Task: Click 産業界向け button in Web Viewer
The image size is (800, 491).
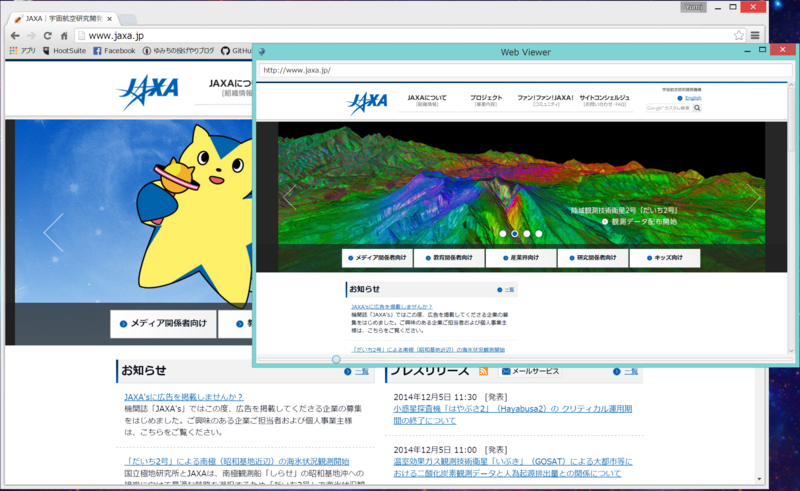Action: tap(521, 258)
